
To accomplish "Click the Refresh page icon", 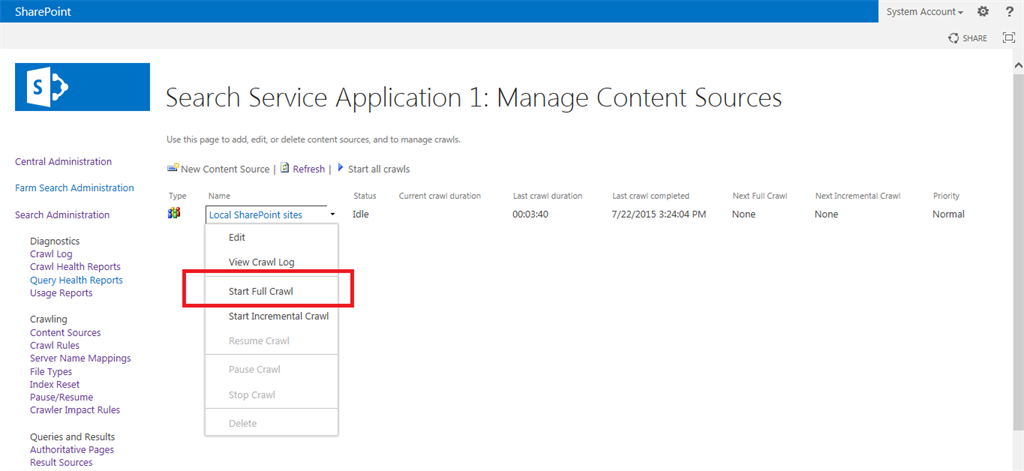I will (x=285, y=168).
